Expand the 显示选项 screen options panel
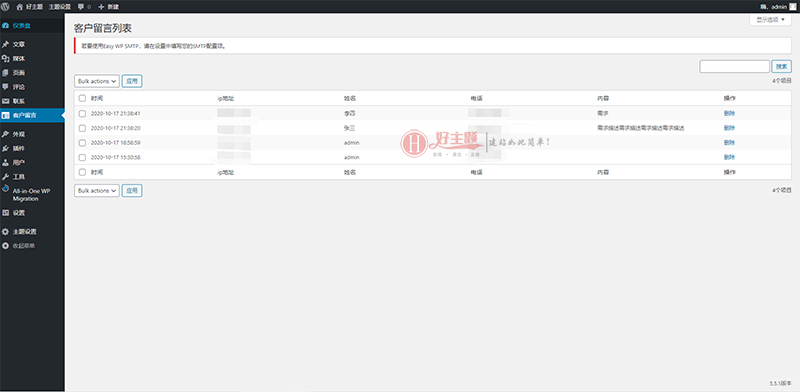This screenshot has width=800, height=392. [x=770, y=19]
